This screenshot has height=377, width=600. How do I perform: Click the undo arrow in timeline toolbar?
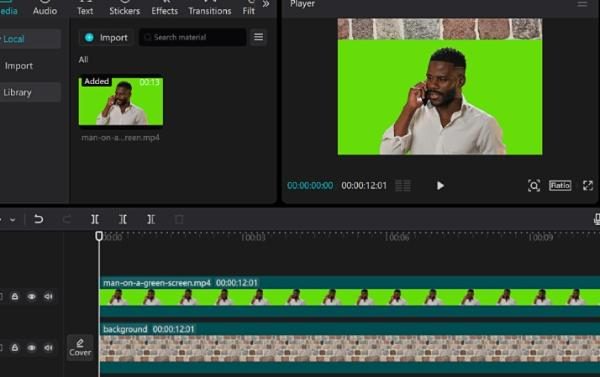38,219
